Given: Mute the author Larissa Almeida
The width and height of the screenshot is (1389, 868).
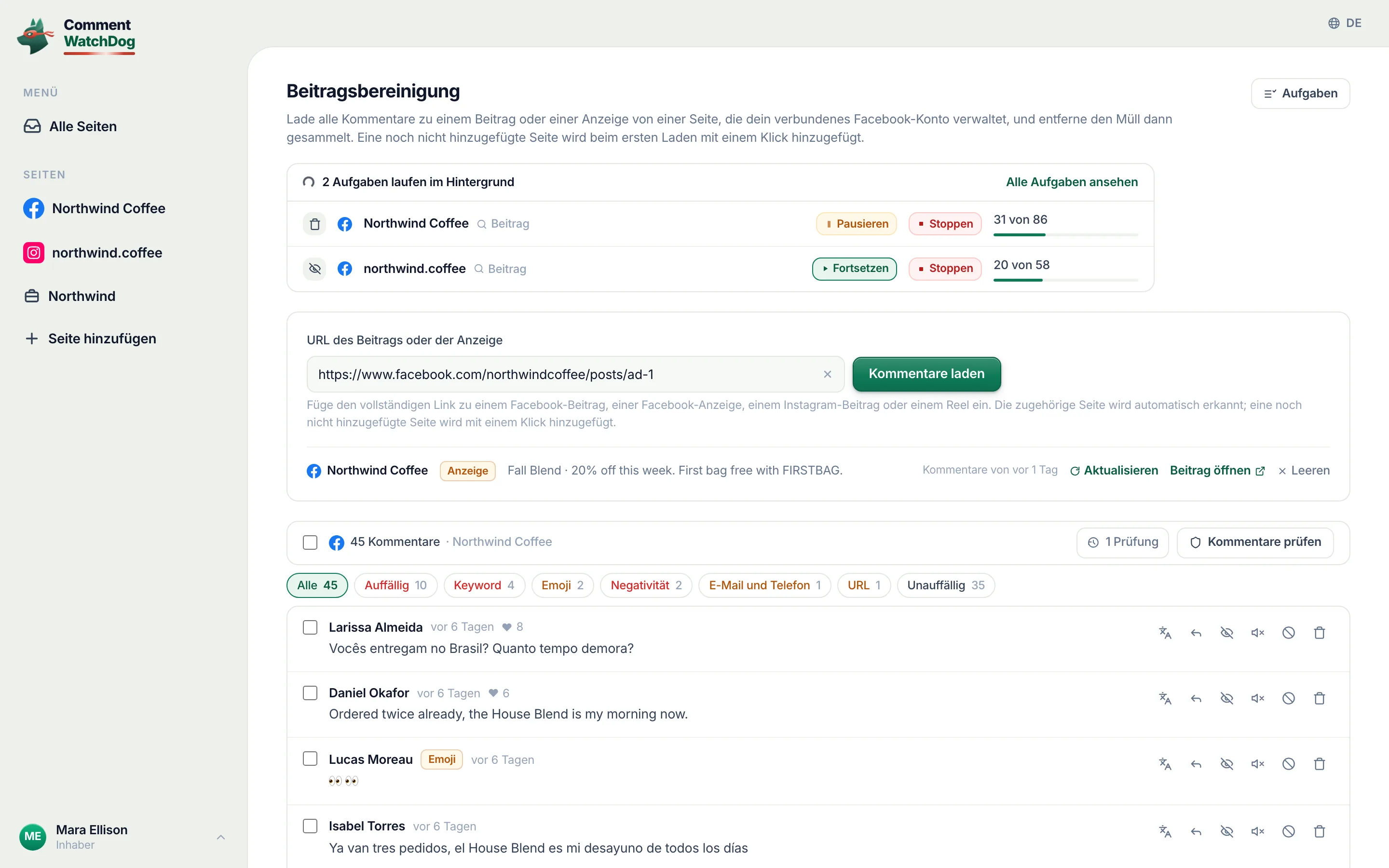Looking at the screenshot, I should (1257, 633).
